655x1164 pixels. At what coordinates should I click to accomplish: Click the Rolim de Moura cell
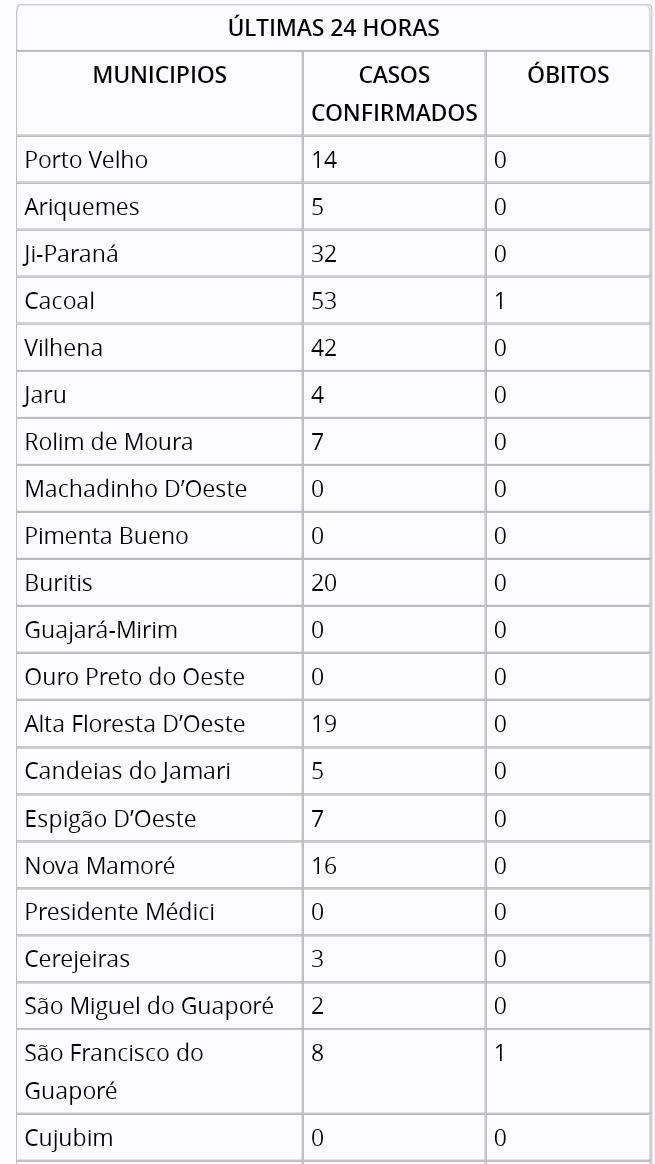coord(109,442)
